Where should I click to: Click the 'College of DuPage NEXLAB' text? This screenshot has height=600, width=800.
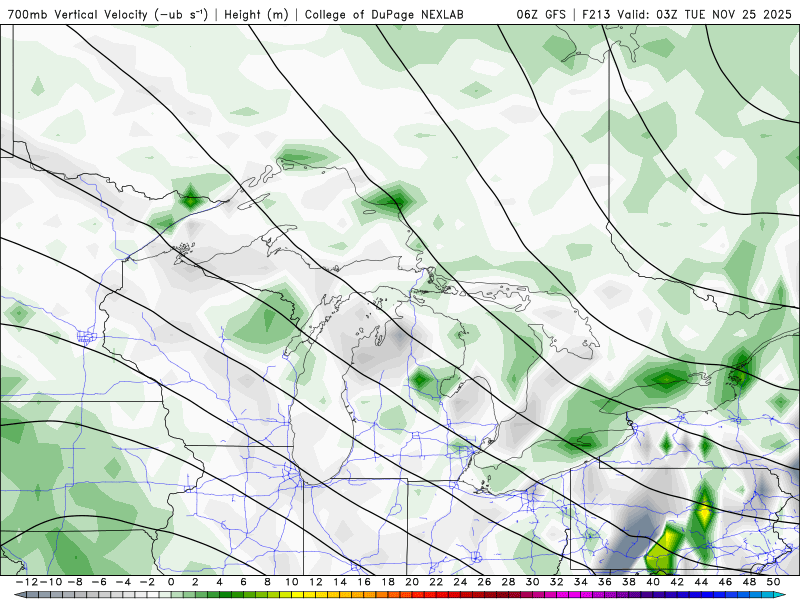coord(384,15)
